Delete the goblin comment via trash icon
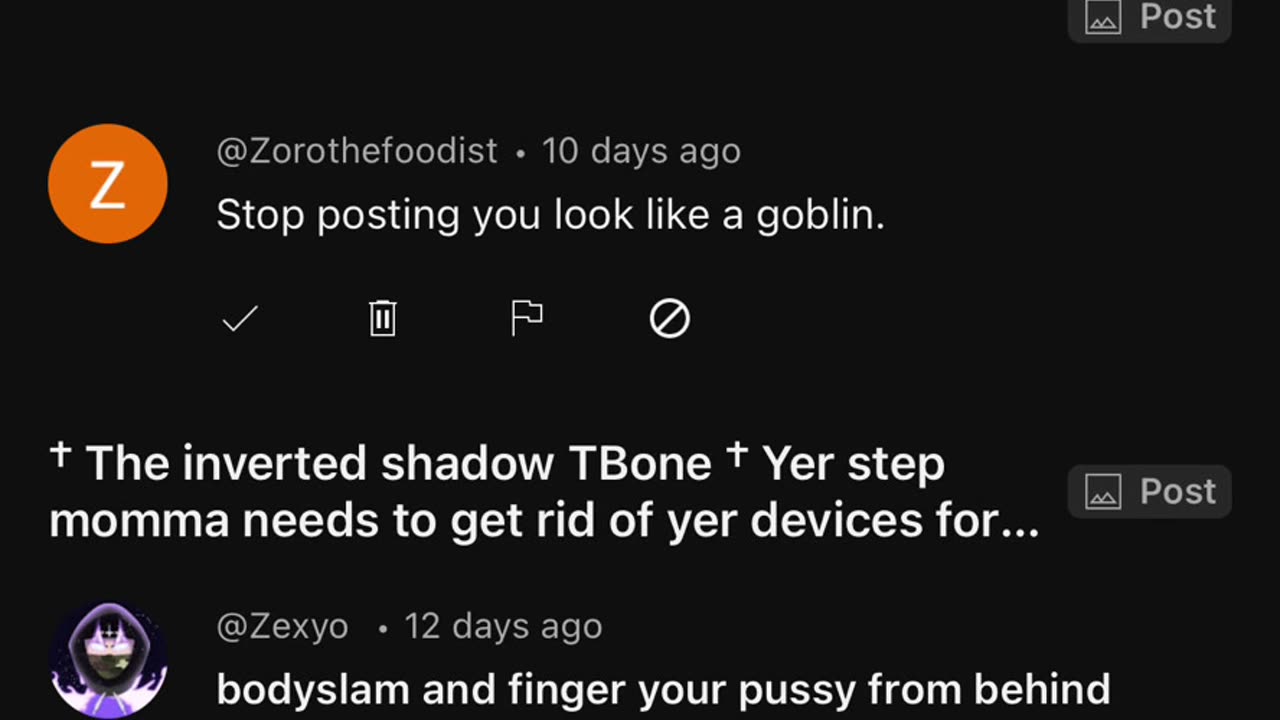Image resolution: width=1280 pixels, height=720 pixels. pyautogui.click(x=383, y=319)
